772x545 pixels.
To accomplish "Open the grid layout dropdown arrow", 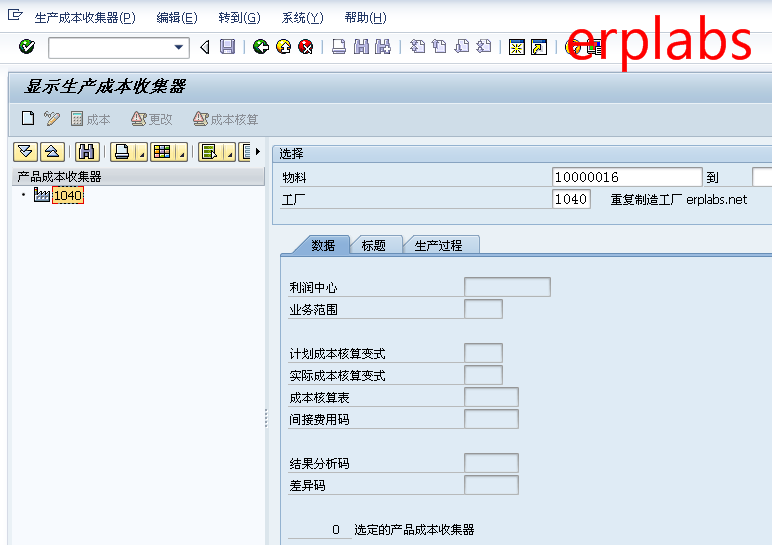I will [182, 152].
